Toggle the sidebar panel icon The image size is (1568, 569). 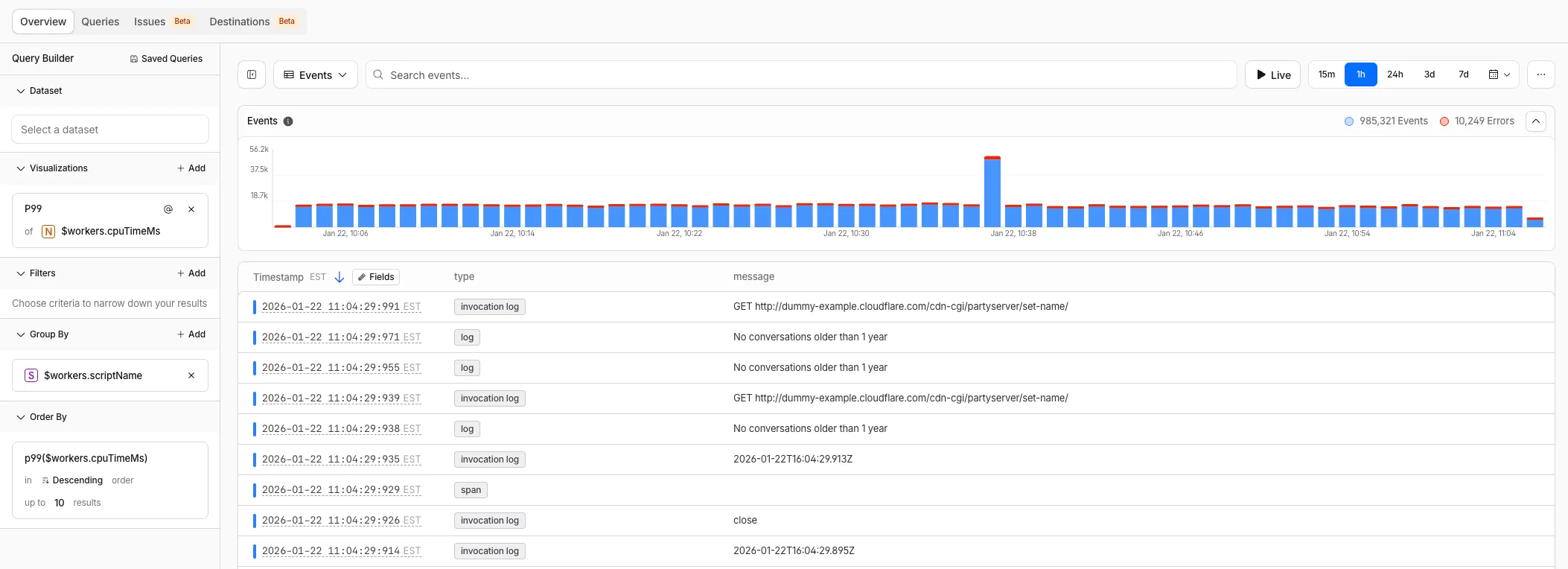[x=252, y=74]
